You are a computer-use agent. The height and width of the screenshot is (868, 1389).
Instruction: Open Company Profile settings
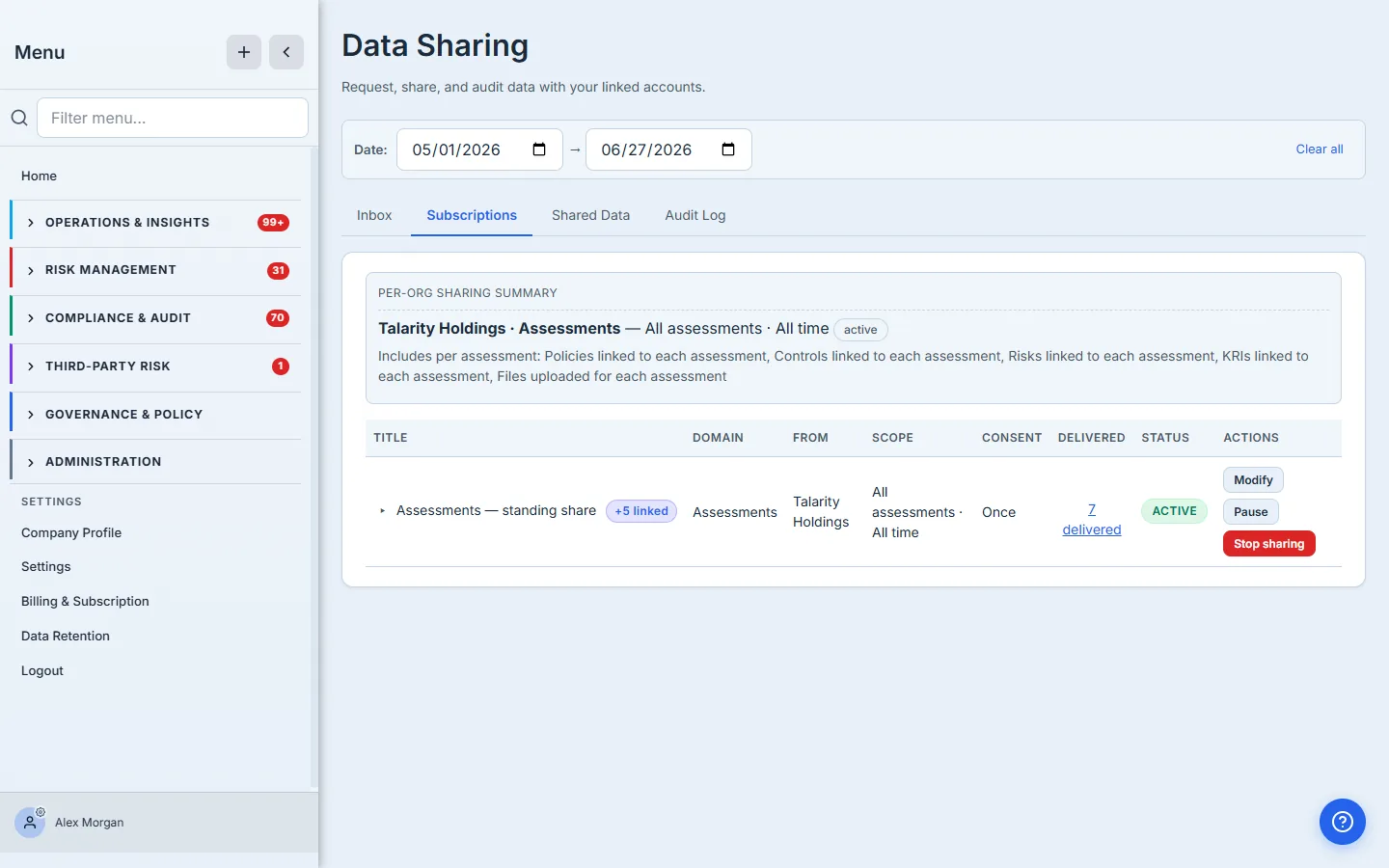tap(71, 532)
